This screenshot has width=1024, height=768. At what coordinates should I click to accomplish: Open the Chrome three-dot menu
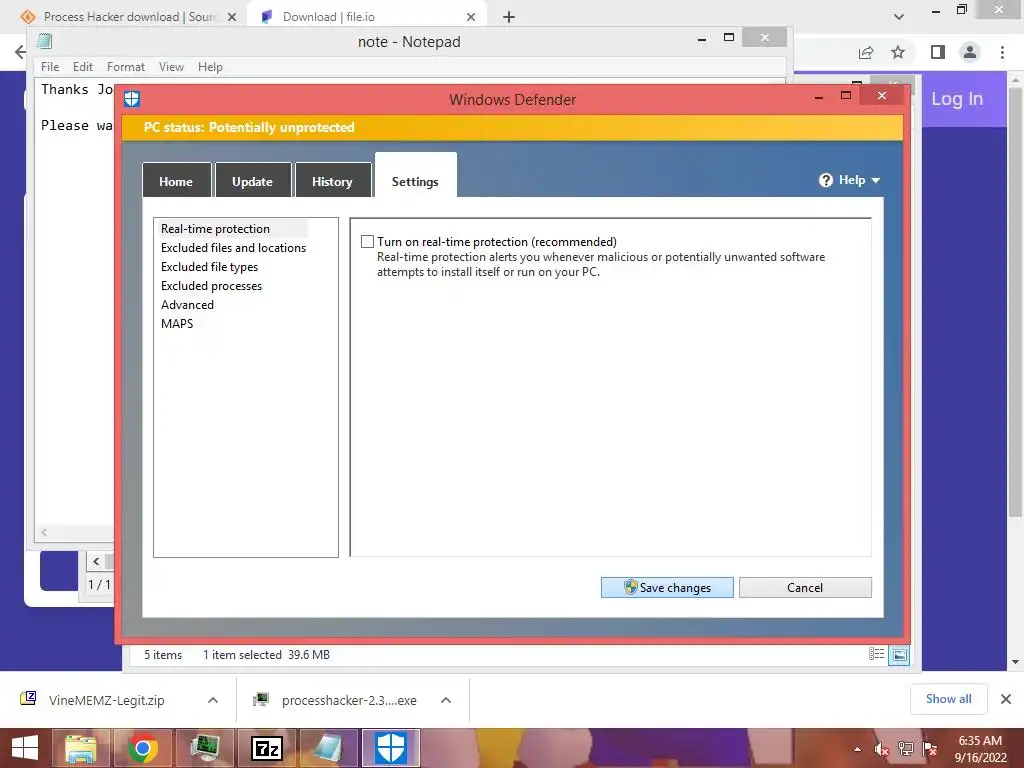coord(1002,52)
